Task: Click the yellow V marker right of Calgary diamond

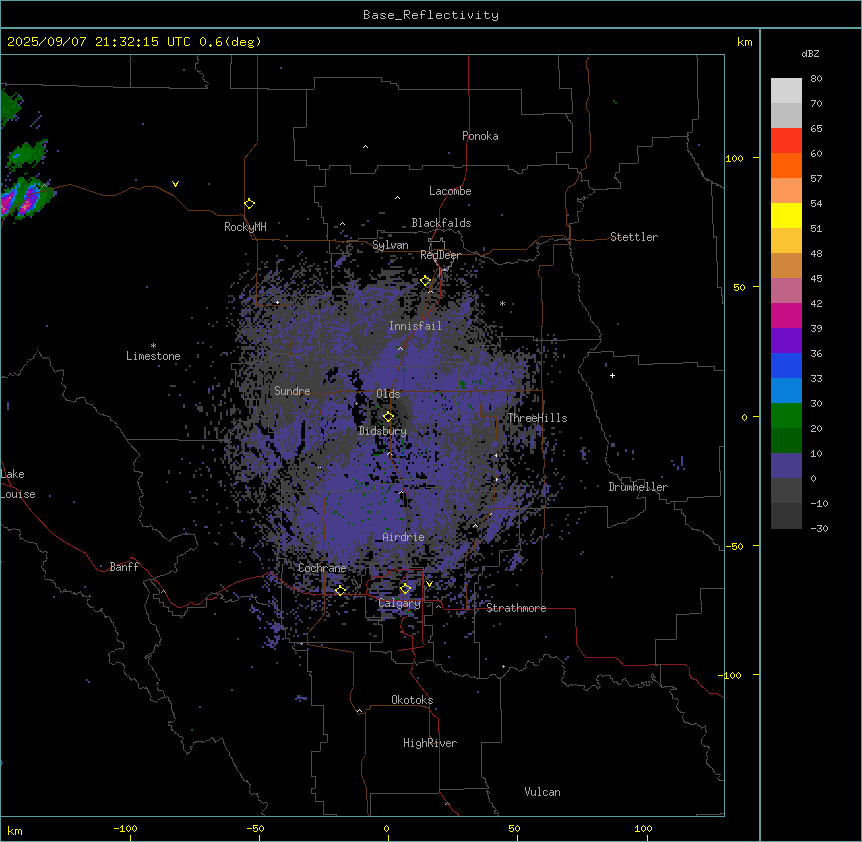Action: pos(429,584)
